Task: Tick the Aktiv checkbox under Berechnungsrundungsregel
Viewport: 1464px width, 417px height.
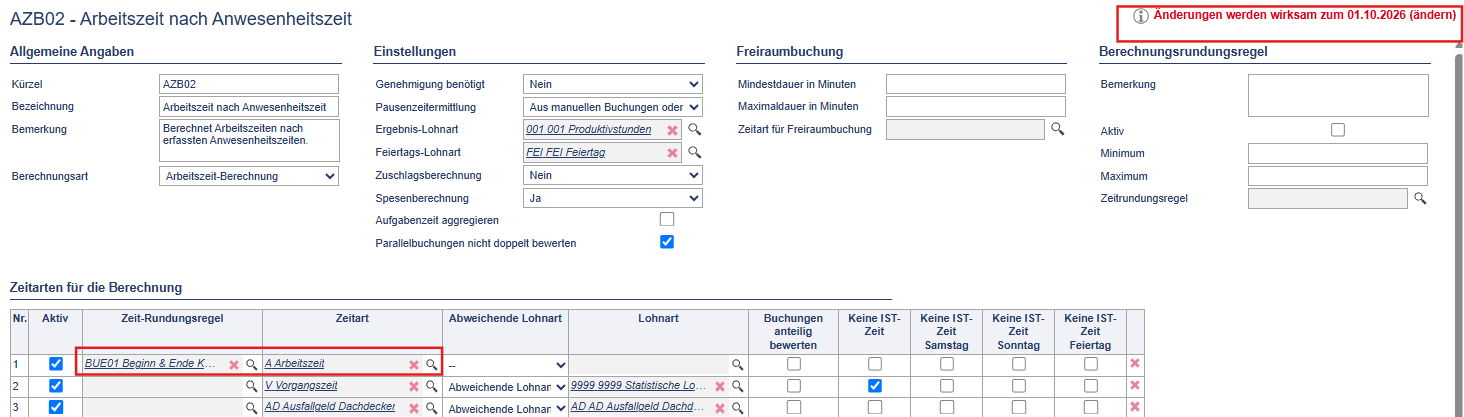Action: pyautogui.click(x=1338, y=130)
